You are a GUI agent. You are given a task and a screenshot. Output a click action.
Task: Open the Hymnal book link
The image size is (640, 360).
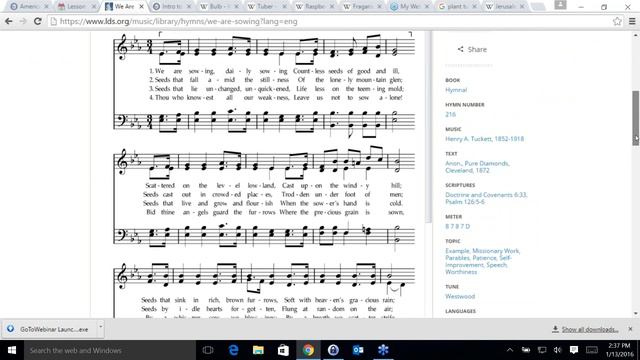click(x=456, y=90)
